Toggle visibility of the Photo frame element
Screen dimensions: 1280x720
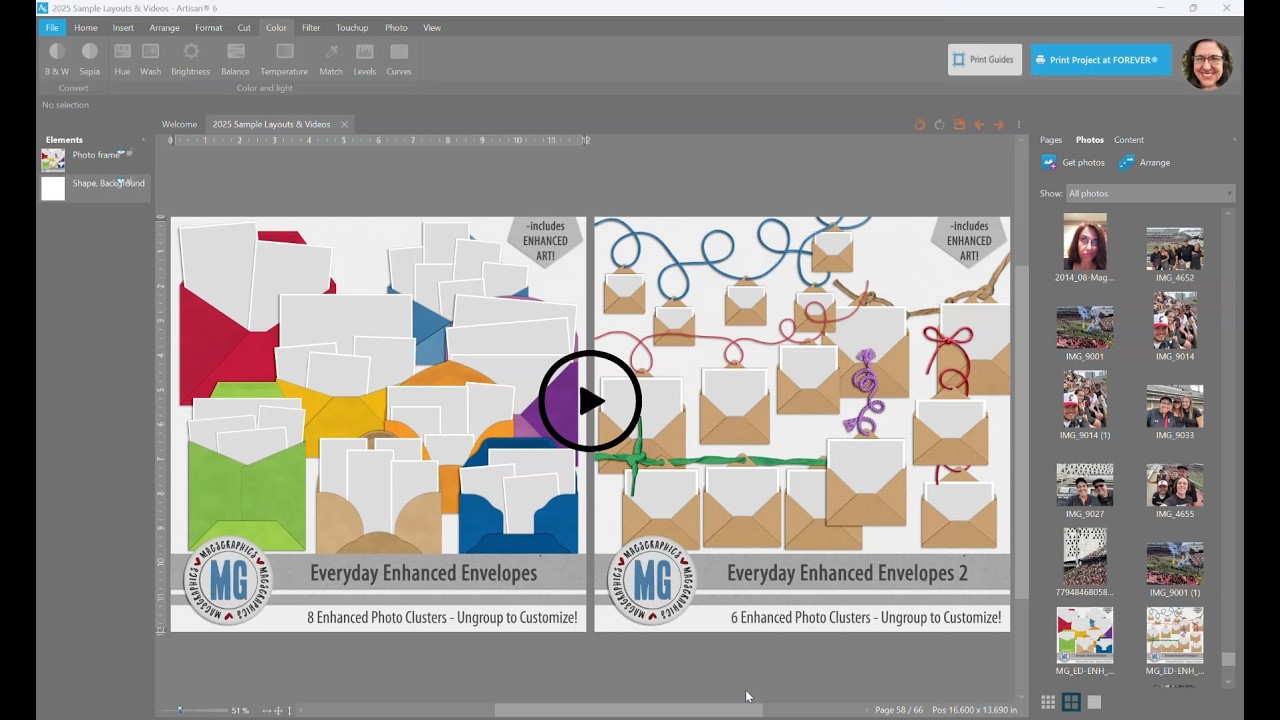pyautogui.click(x=120, y=154)
